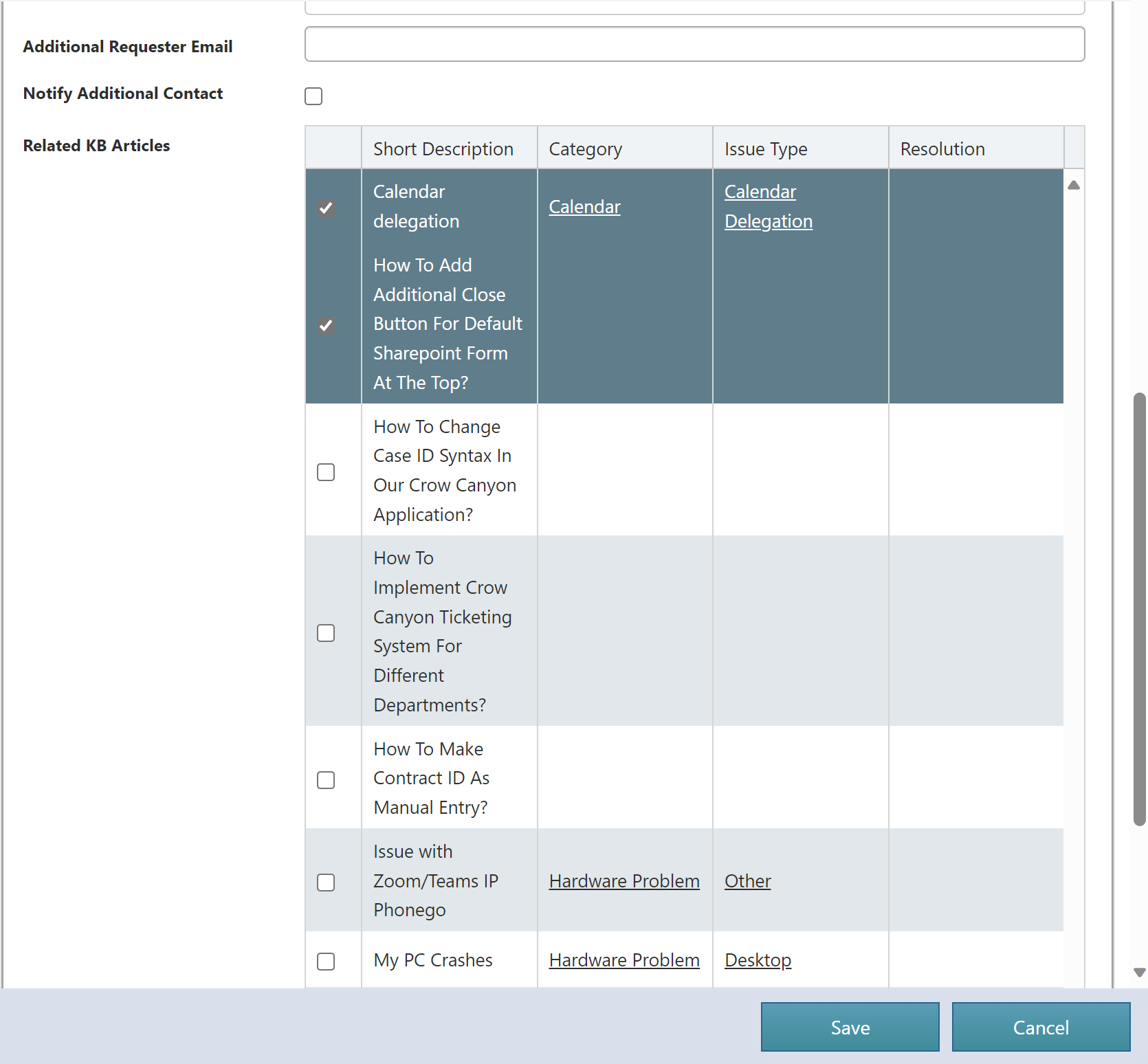Open Hardware Problem link in PC Crashes row
The image size is (1148, 1064).
point(624,960)
